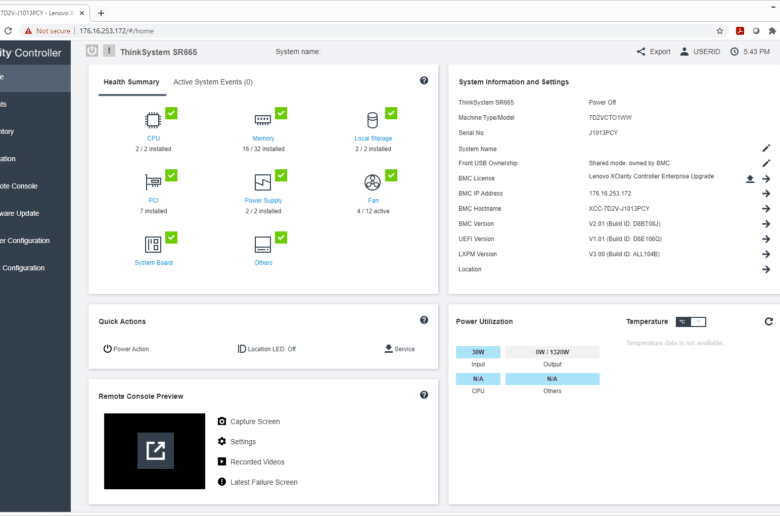Open help for Health Summary panel
The width and height of the screenshot is (780, 516).
[x=424, y=81]
